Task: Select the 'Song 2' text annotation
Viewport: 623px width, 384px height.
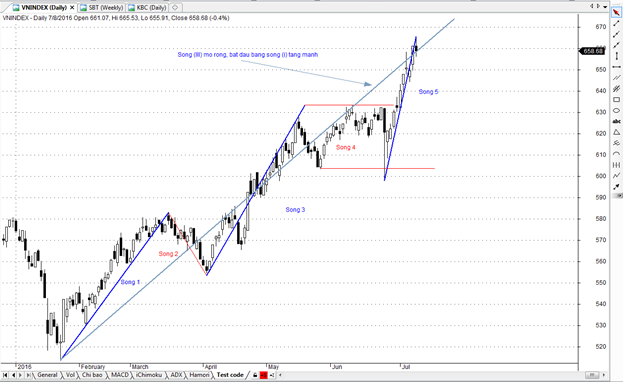Action: 168,254
